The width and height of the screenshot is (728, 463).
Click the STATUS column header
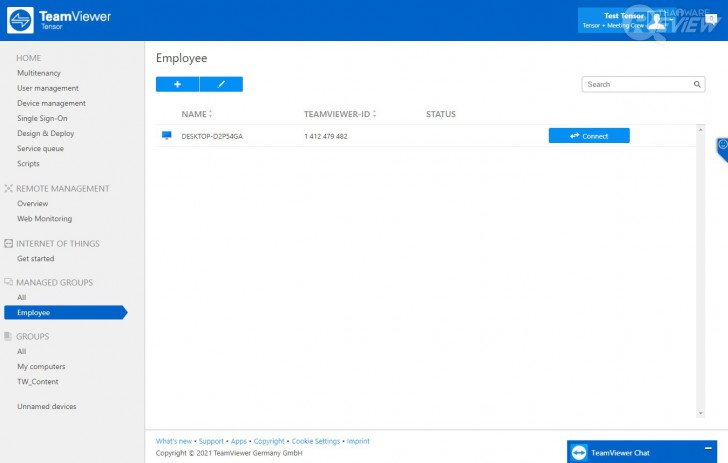pos(441,114)
